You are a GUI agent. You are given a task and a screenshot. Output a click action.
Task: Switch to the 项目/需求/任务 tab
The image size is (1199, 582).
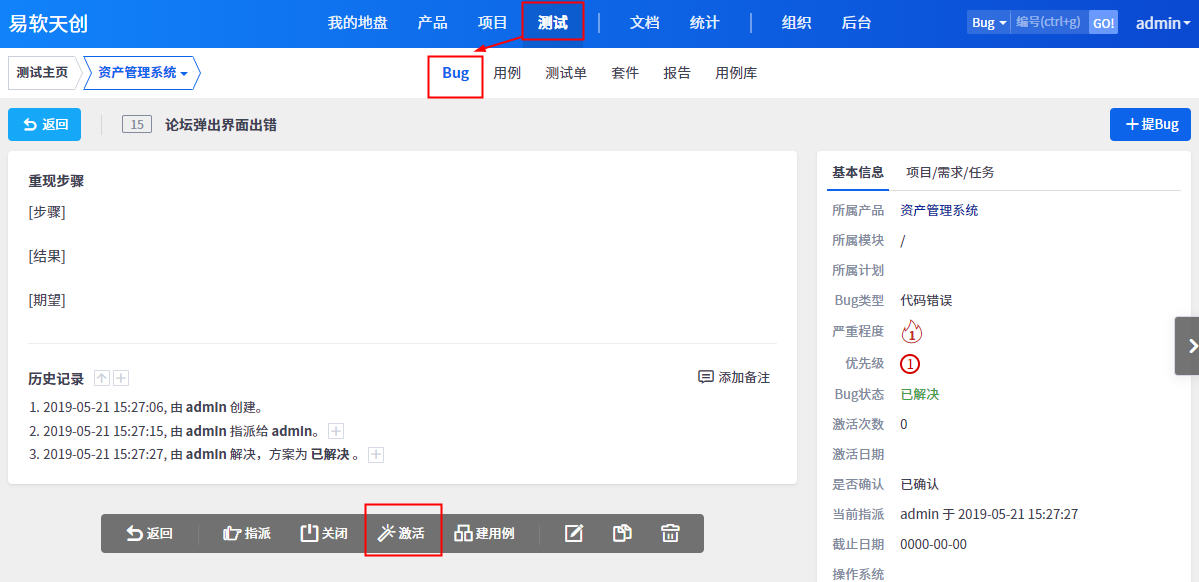click(x=950, y=172)
